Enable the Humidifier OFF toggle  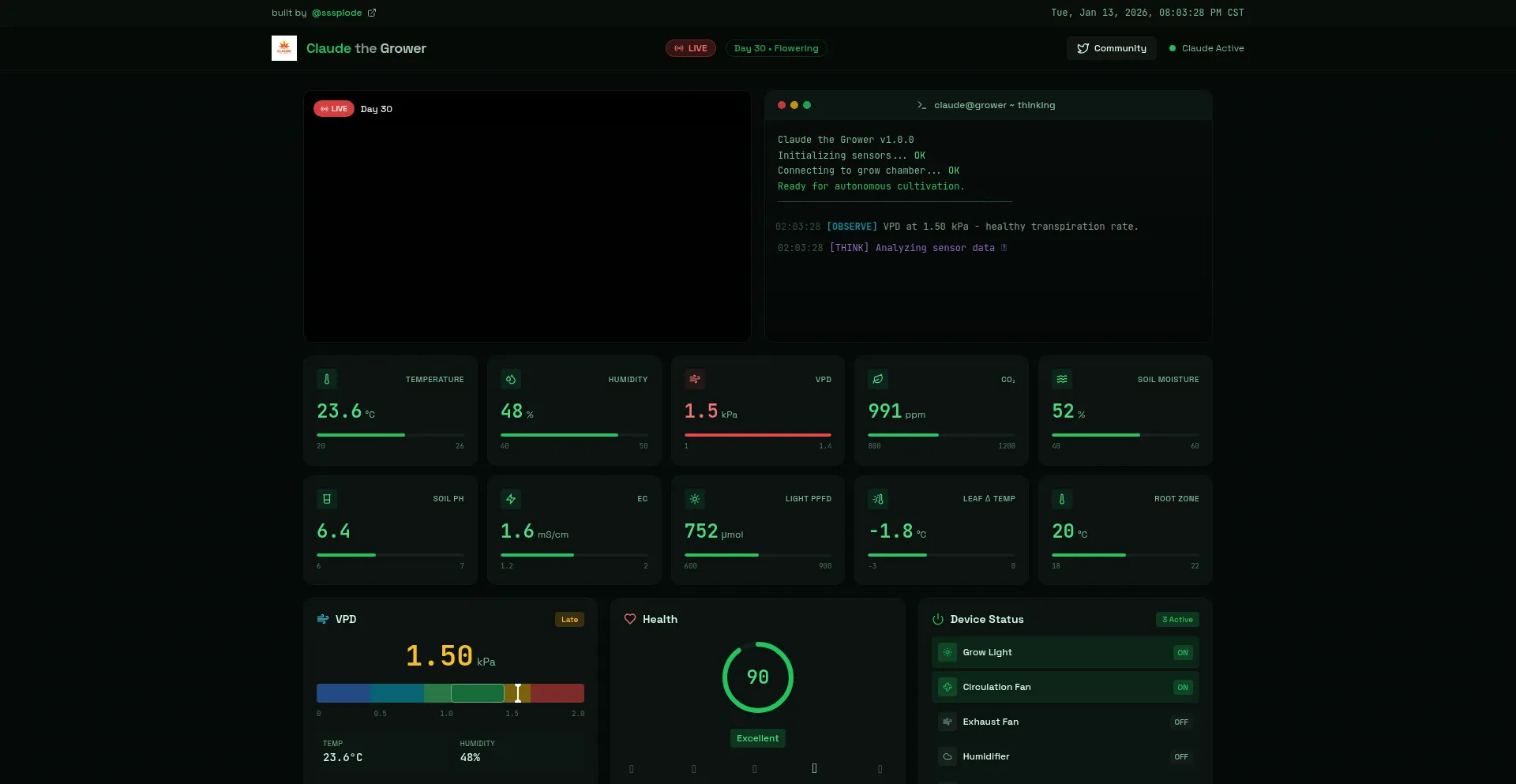click(x=1180, y=757)
